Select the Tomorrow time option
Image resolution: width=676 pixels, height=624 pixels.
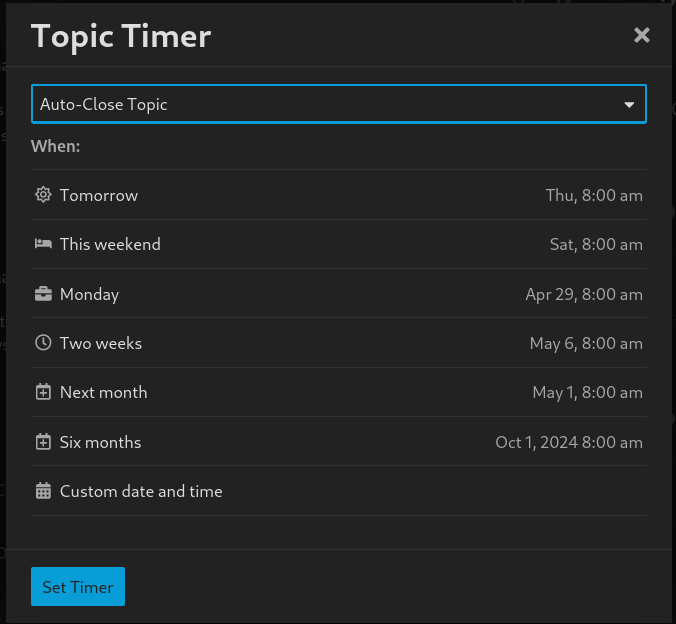(99, 195)
